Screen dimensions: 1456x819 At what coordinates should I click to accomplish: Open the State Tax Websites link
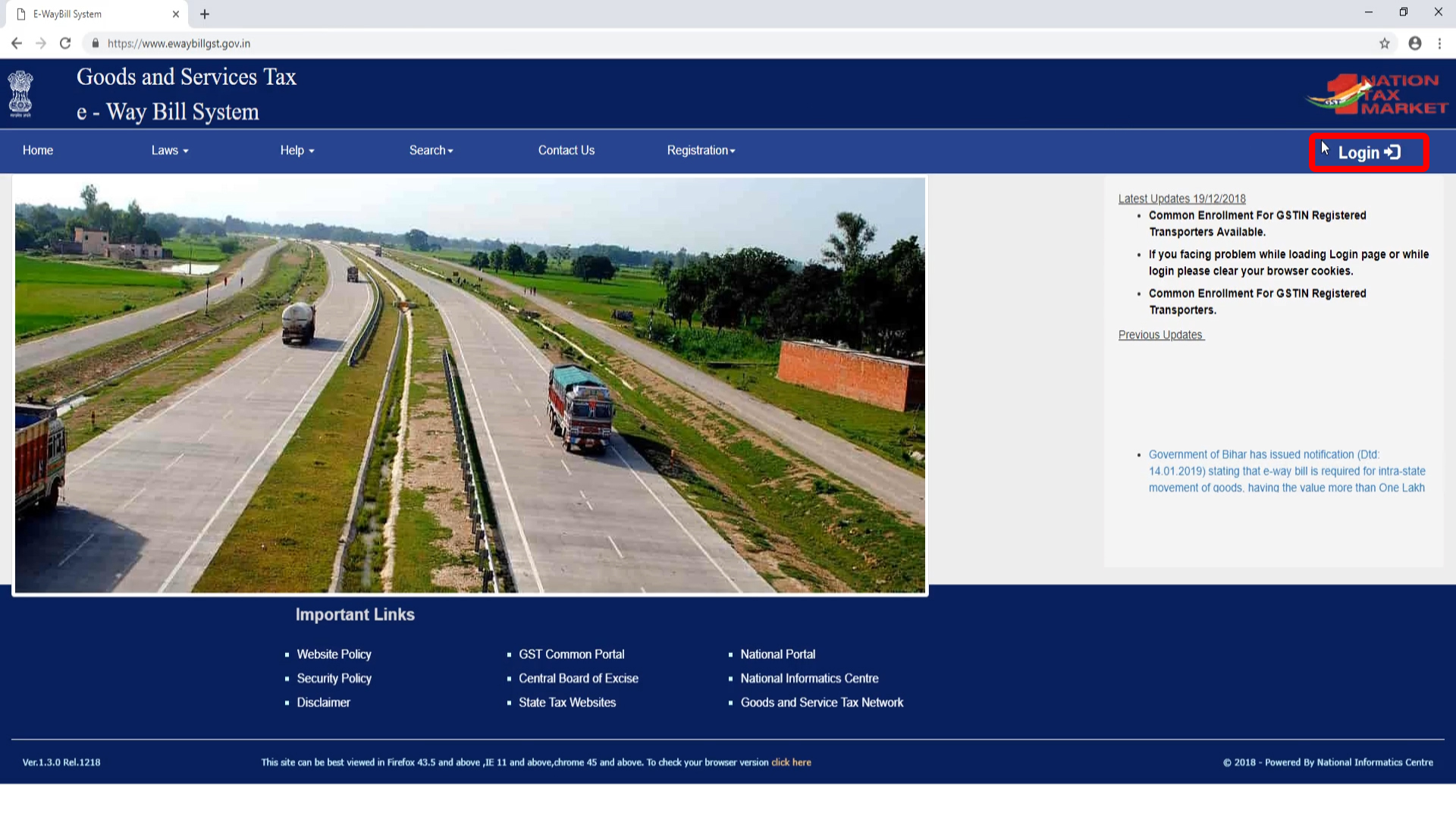pyautogui.click(x=566, y=702)
